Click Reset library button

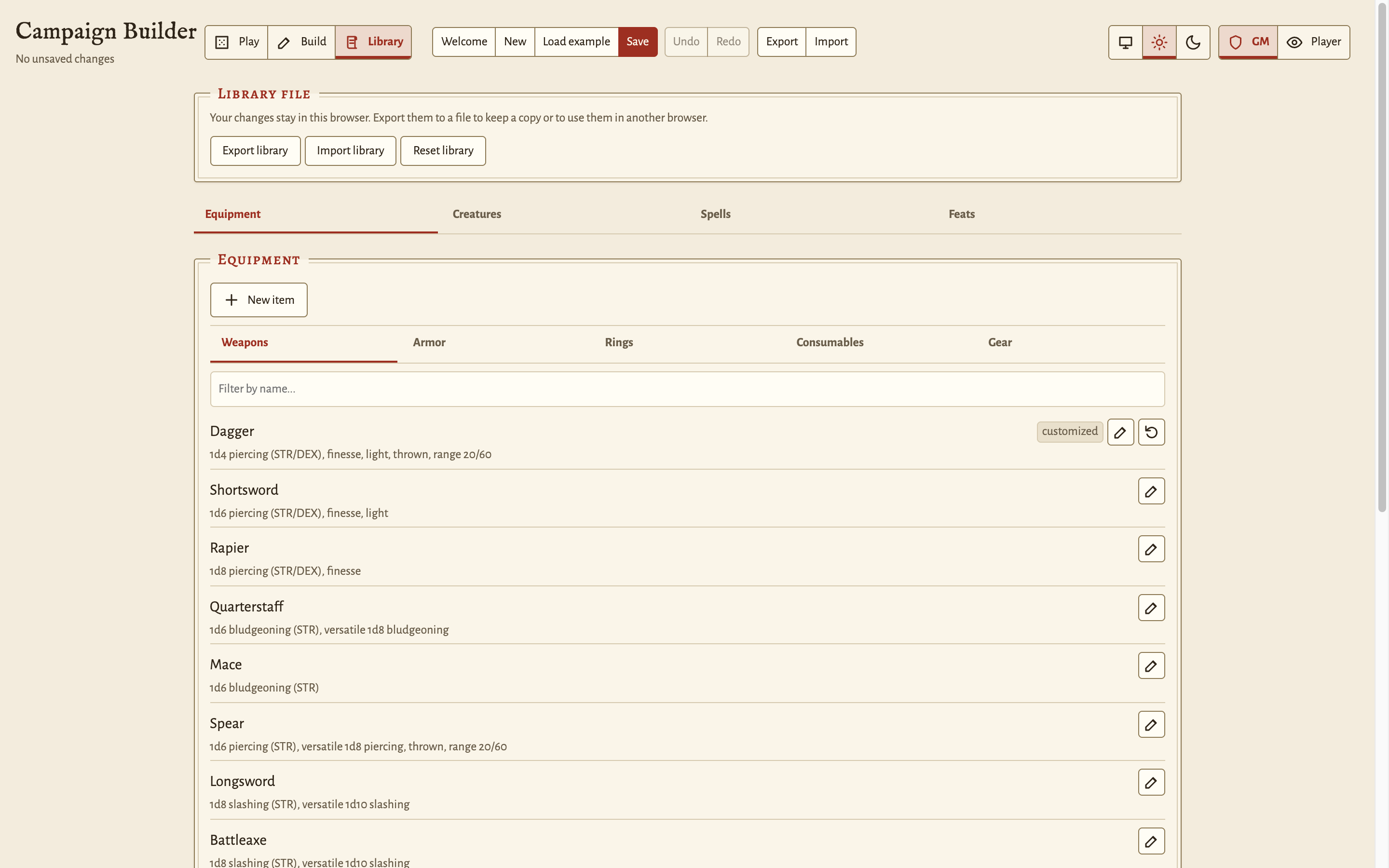(443, 151)
